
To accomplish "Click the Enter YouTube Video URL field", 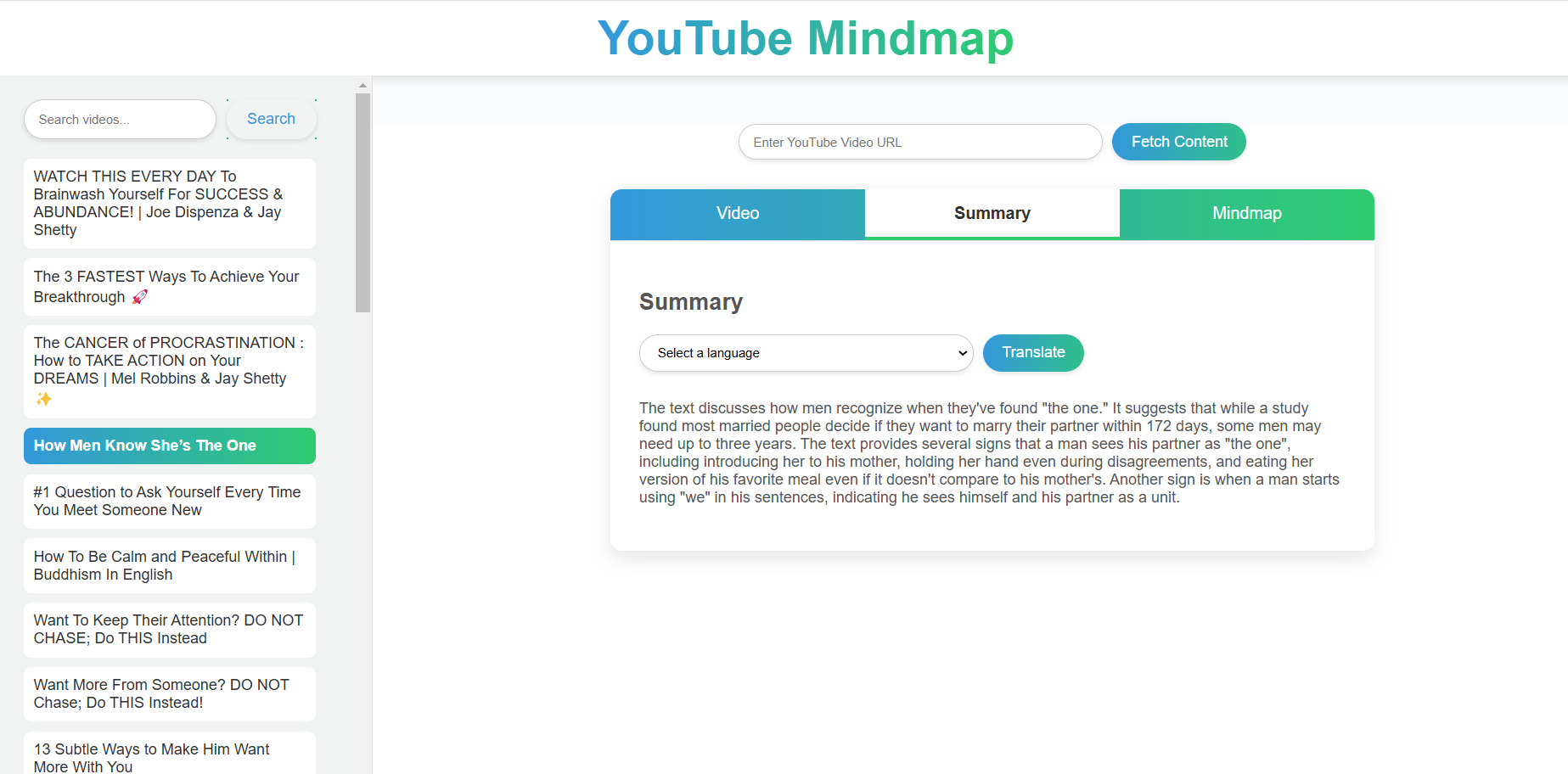I will [920, 142].
